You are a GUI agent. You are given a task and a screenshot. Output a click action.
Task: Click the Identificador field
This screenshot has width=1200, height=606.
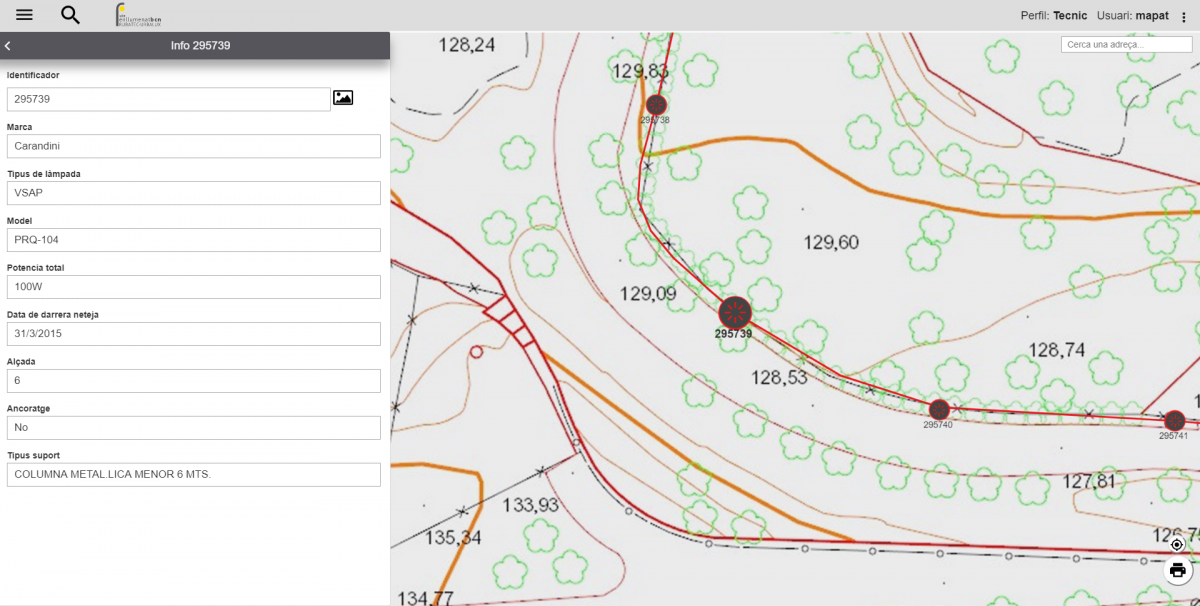click(168, 99)
